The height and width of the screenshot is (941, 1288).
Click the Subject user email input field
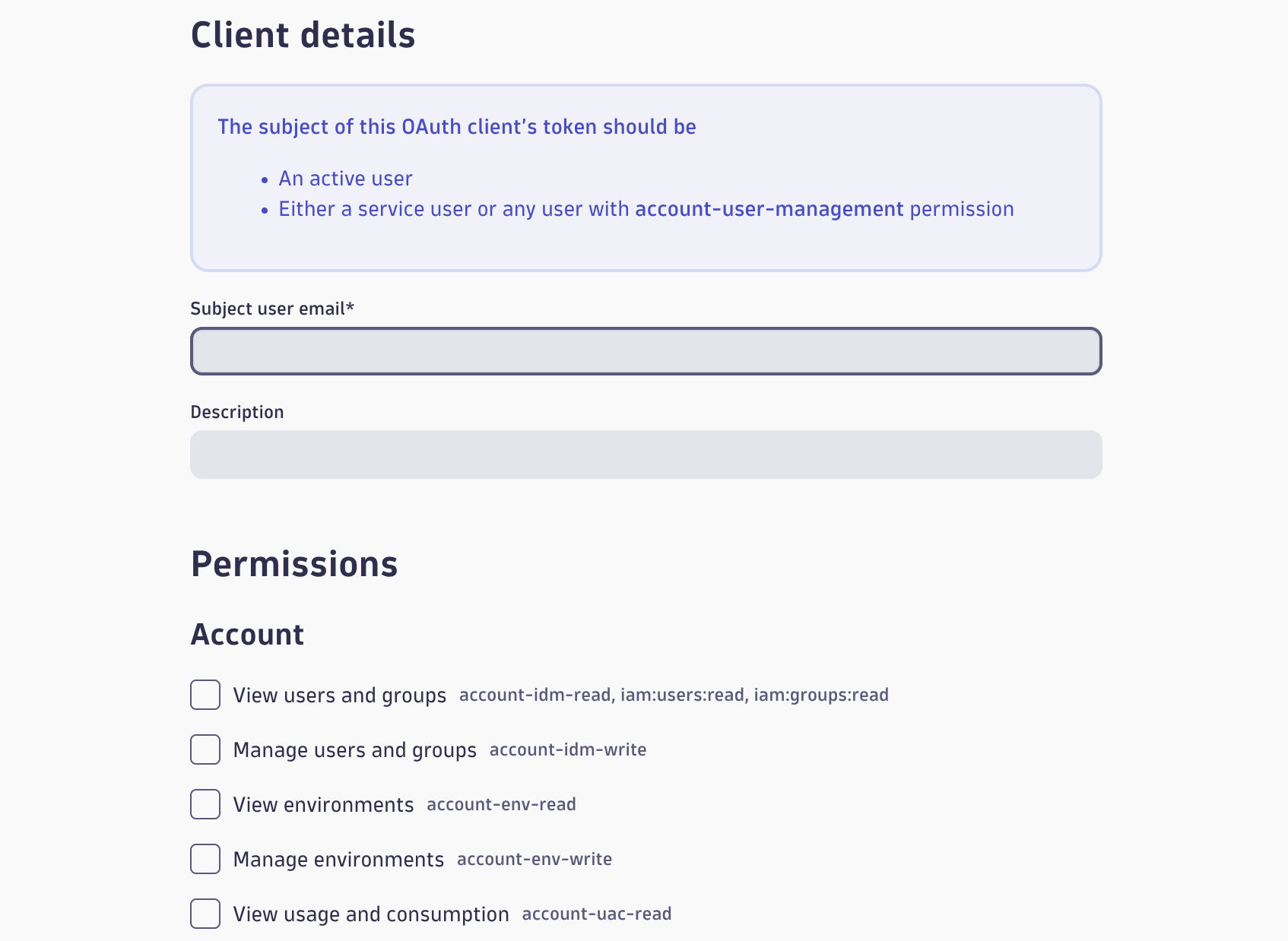(645, 350)
